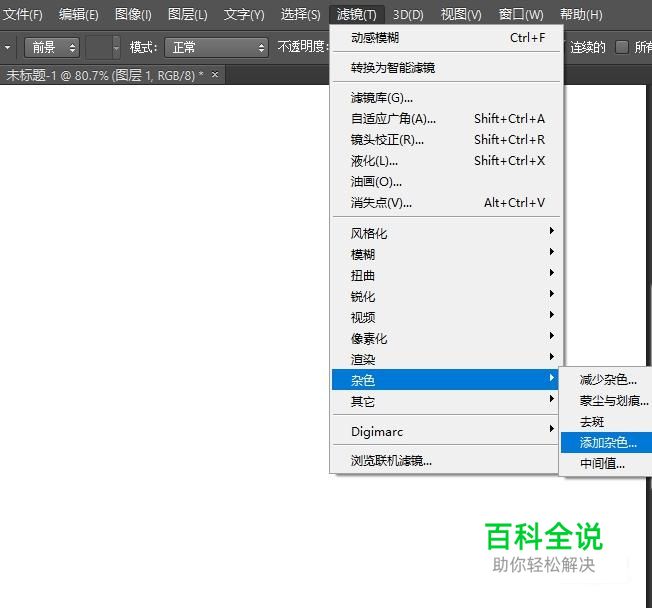
Task: Click 添加杂色... to add noise
Action: pyautogui.click(x=607, y=442)
